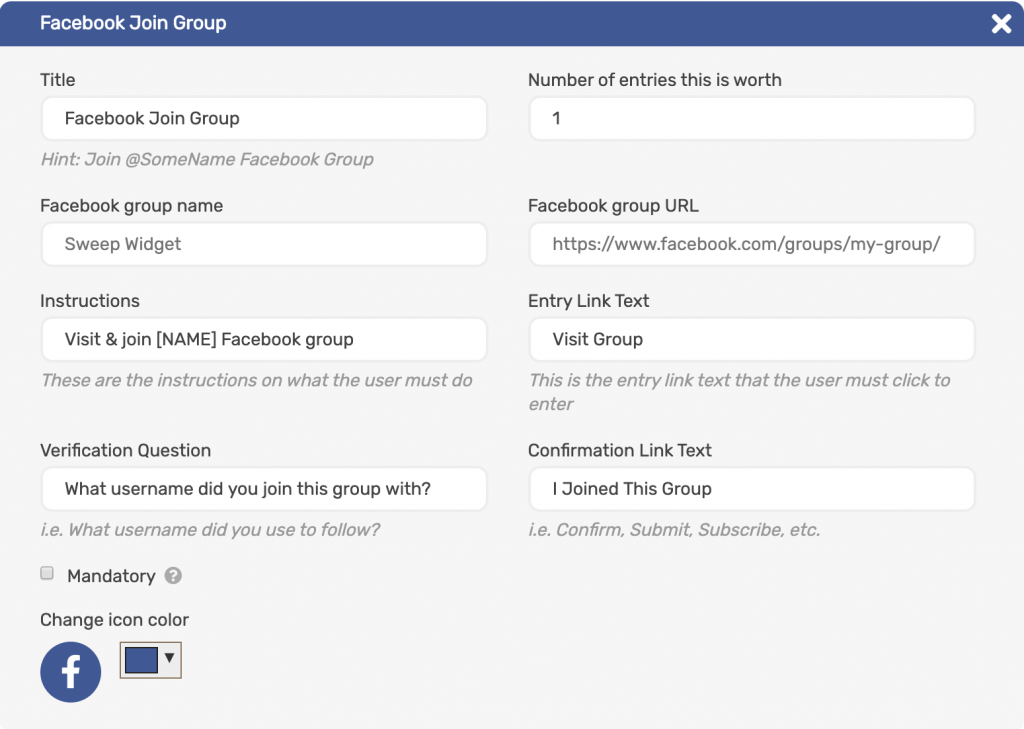Close the Facebook Join Group dialog
The height and width of the screenshot is (729, 1024).
point(1000,24)
